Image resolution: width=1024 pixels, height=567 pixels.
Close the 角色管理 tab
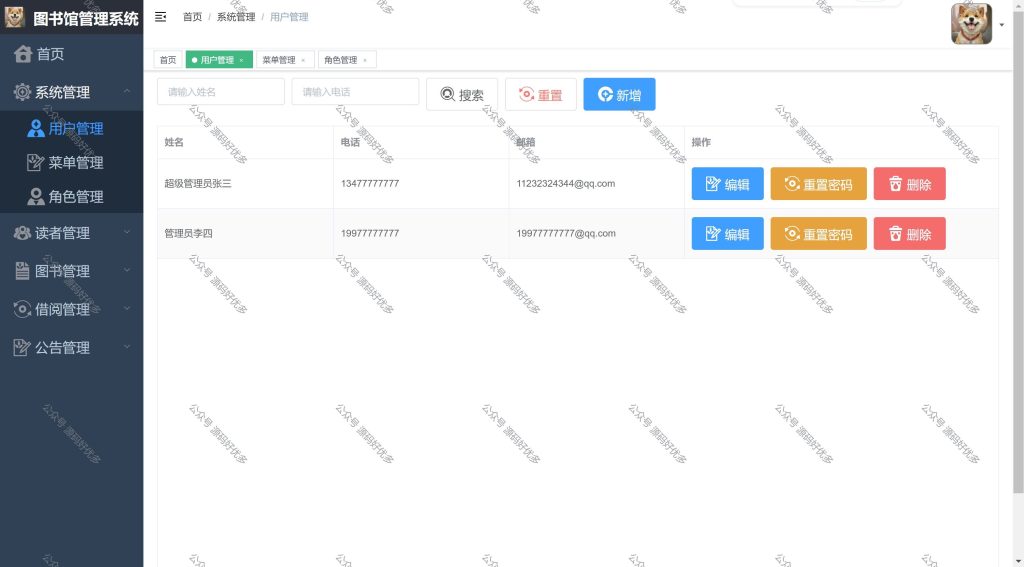[x=364, y=60]
